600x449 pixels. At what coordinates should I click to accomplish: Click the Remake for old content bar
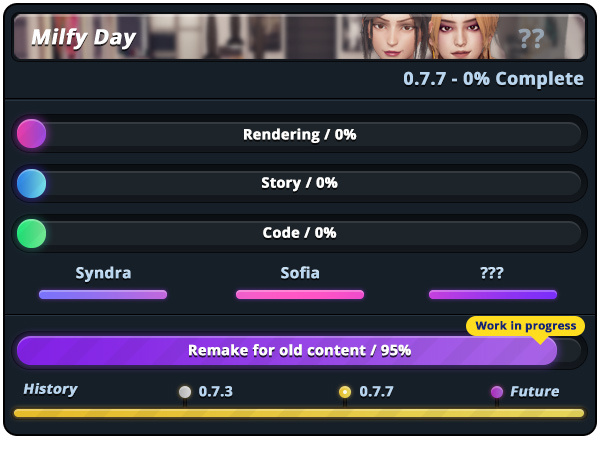point(299,350)
